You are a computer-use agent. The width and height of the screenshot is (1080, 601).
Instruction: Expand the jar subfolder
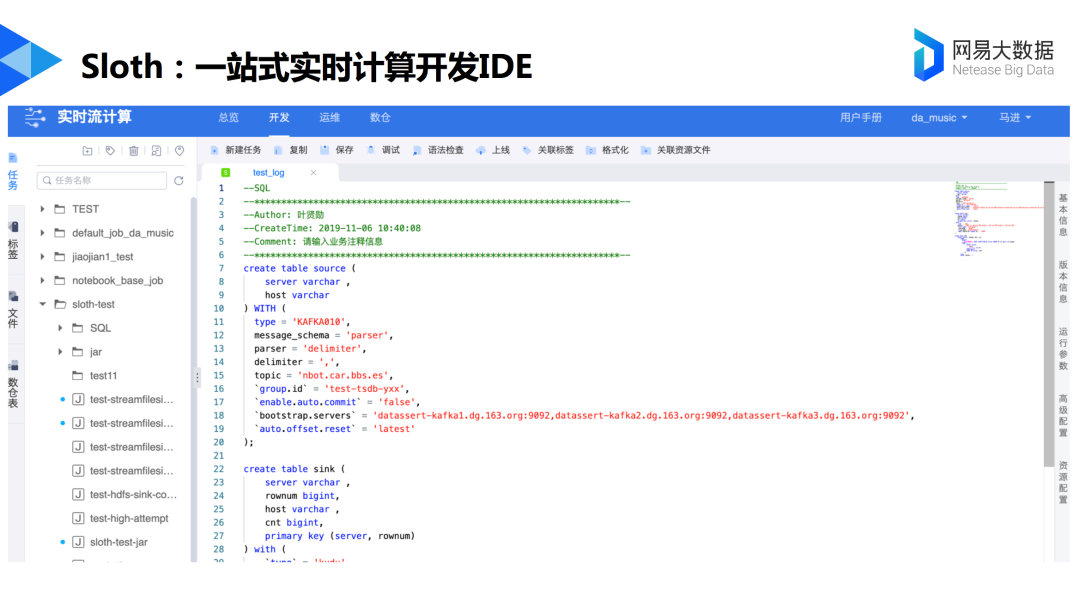point(61,352)
